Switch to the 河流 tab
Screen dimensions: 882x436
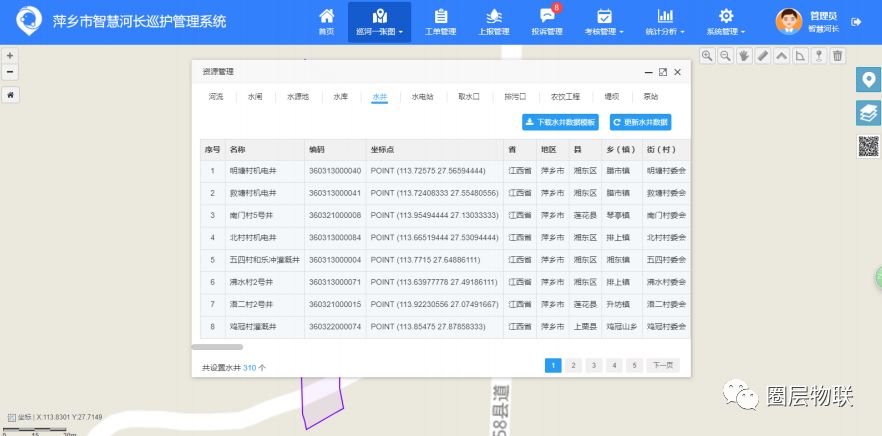tap(216, 97)
